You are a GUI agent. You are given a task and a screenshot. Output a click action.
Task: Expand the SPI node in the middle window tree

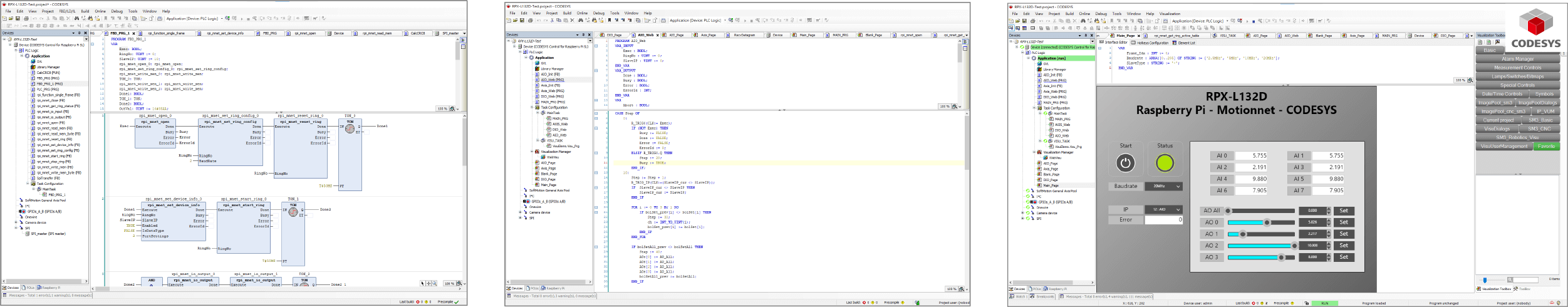coord(521,218)
